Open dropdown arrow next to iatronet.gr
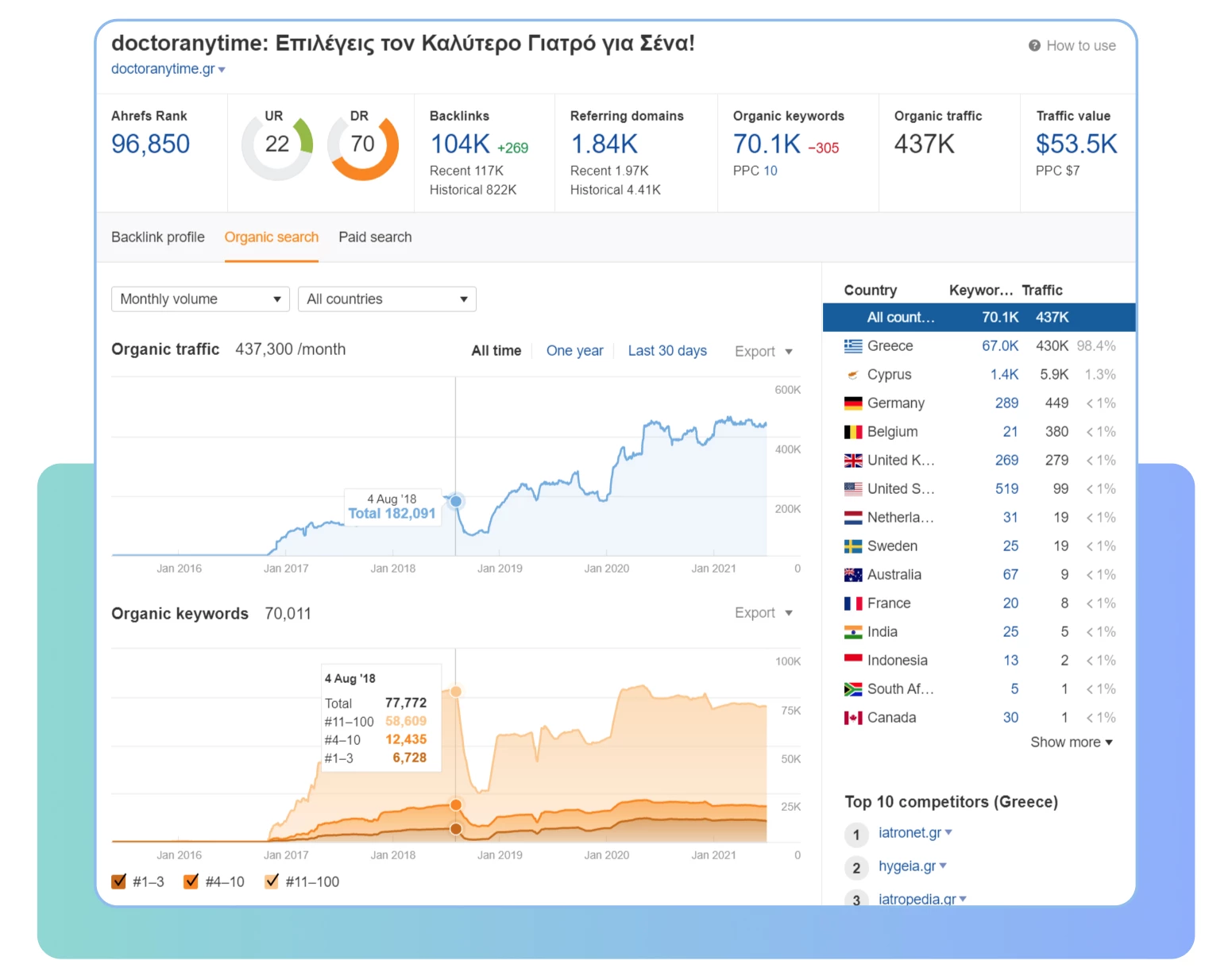 [x=948, y=833]
